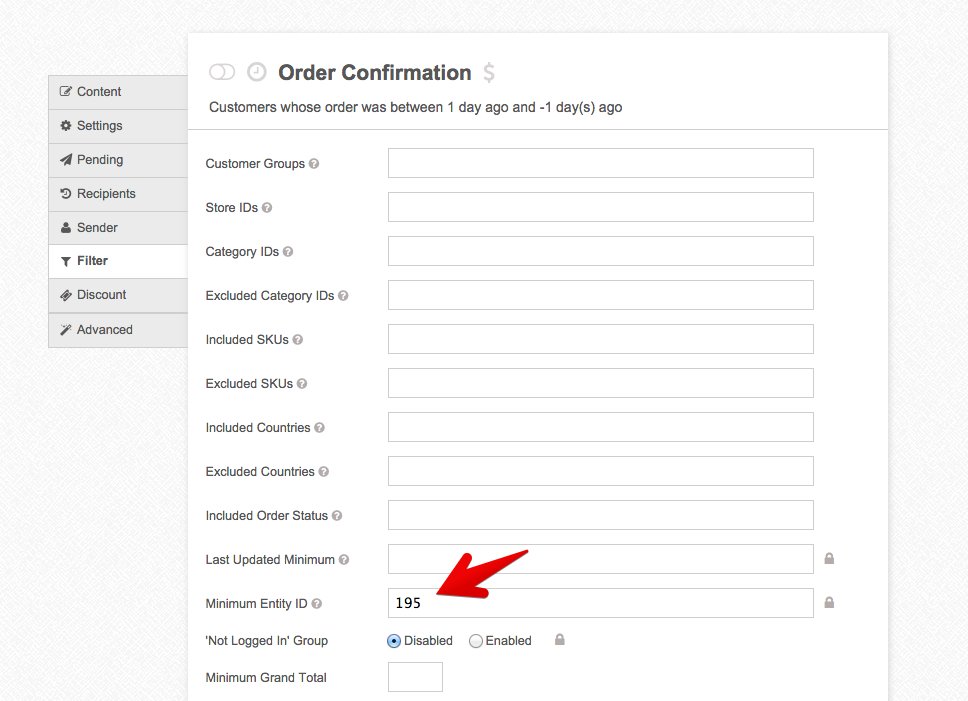Switch to the Settings tab

click(x=118, y=126)
